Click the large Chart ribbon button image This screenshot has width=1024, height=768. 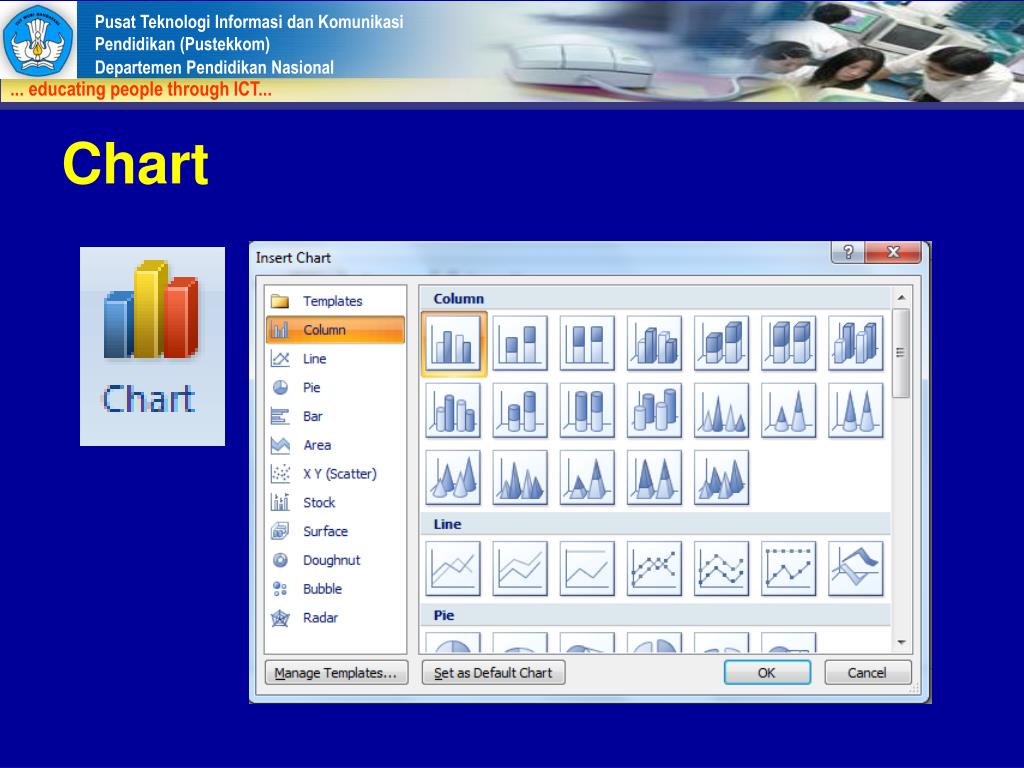point(152,346)
